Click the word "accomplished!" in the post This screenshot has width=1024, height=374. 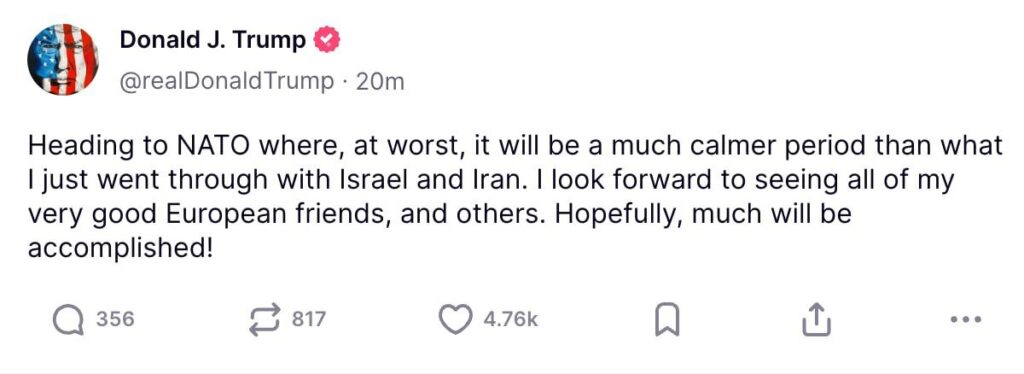tap(120, 249)
